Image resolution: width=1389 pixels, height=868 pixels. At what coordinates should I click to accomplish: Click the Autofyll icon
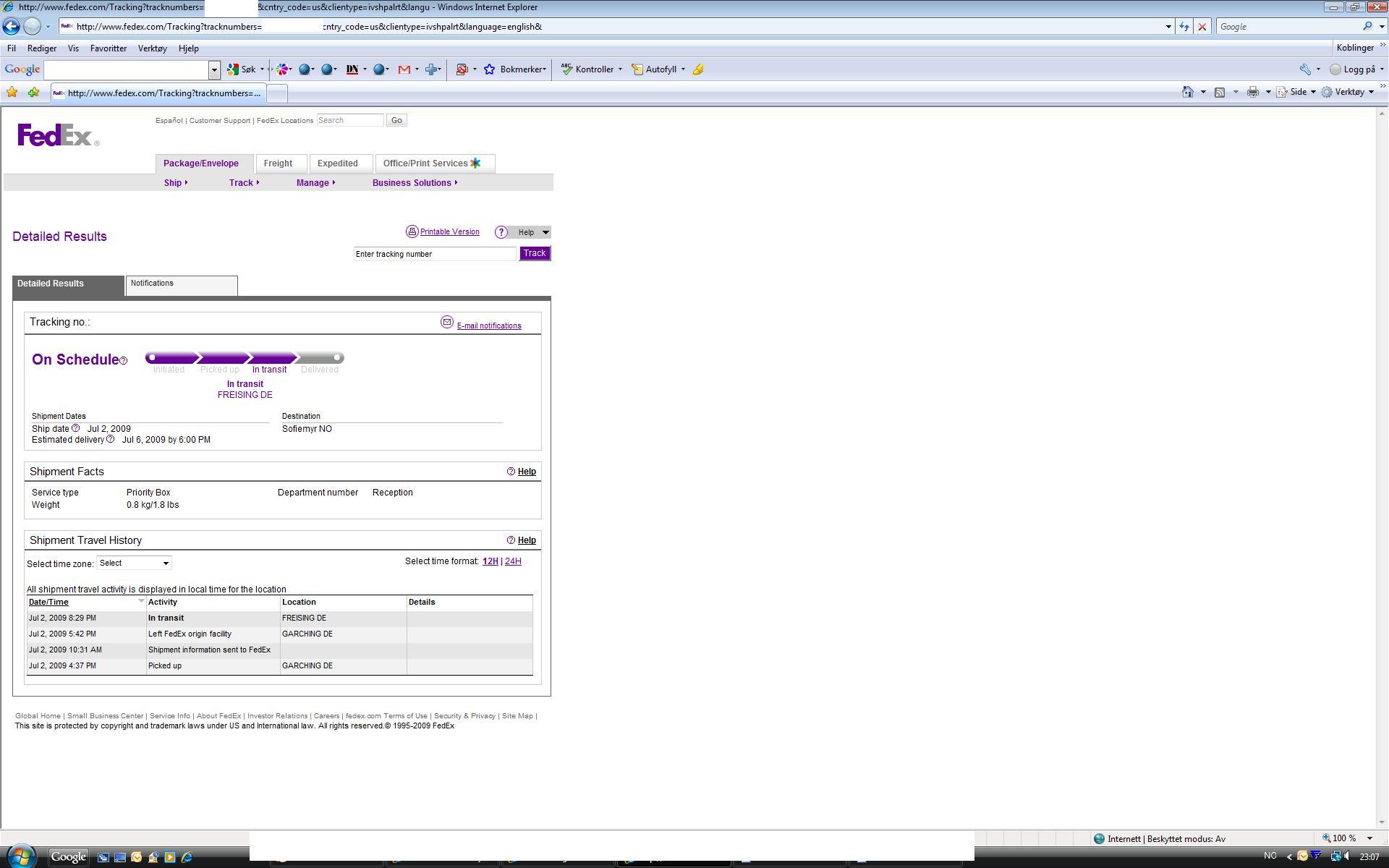point(637,69)
